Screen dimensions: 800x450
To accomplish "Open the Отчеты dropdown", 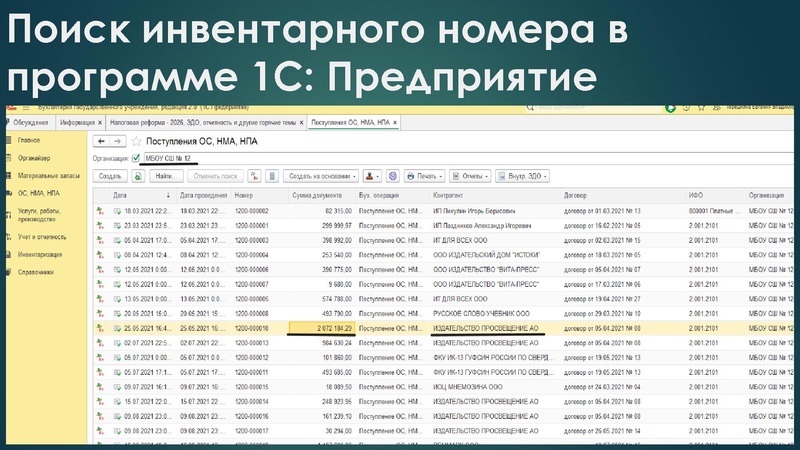I will pyautogui.click(x=470, y=176).
